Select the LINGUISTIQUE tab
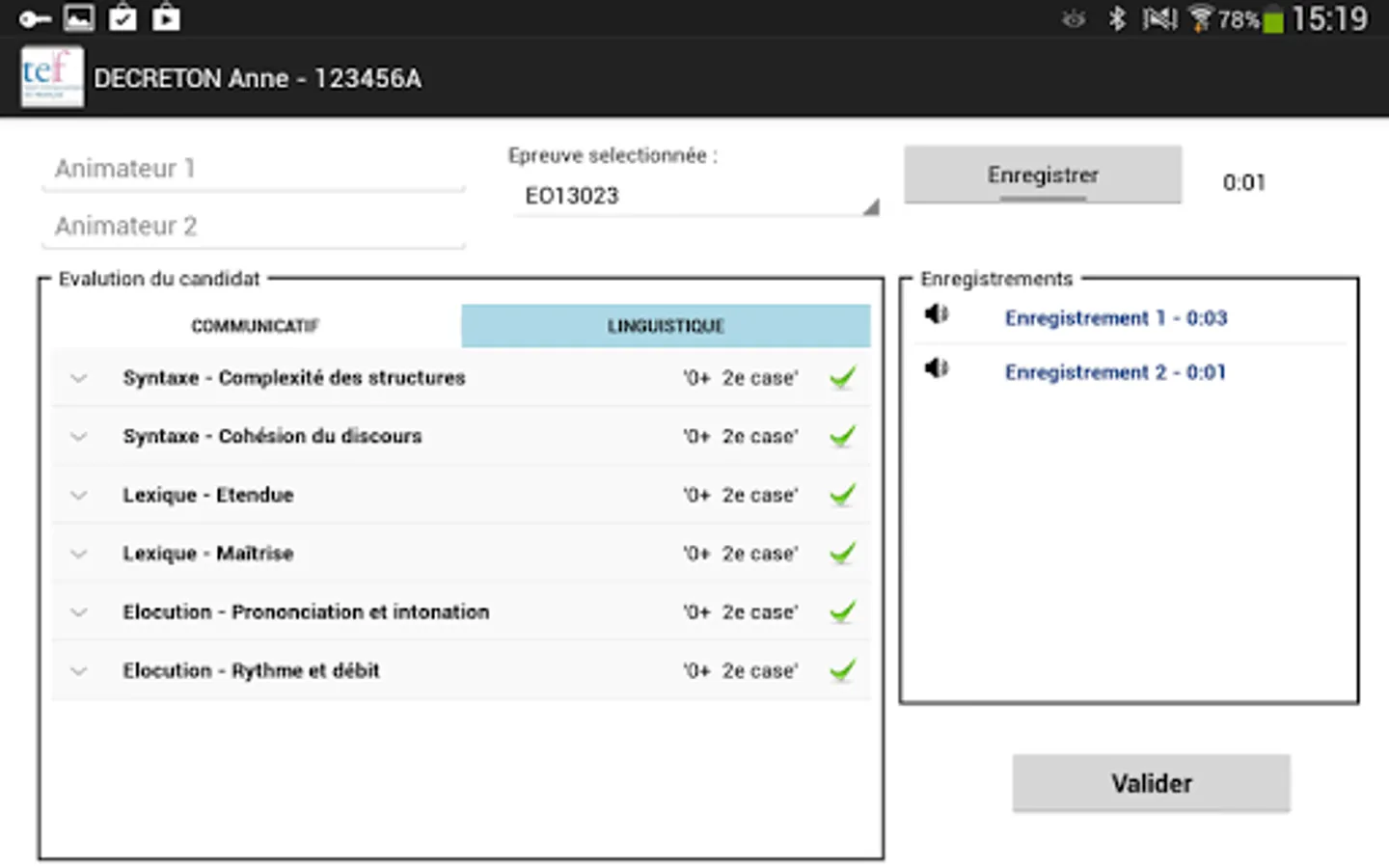The height and width of the screenshot is (868, 1389). (666, 326)
